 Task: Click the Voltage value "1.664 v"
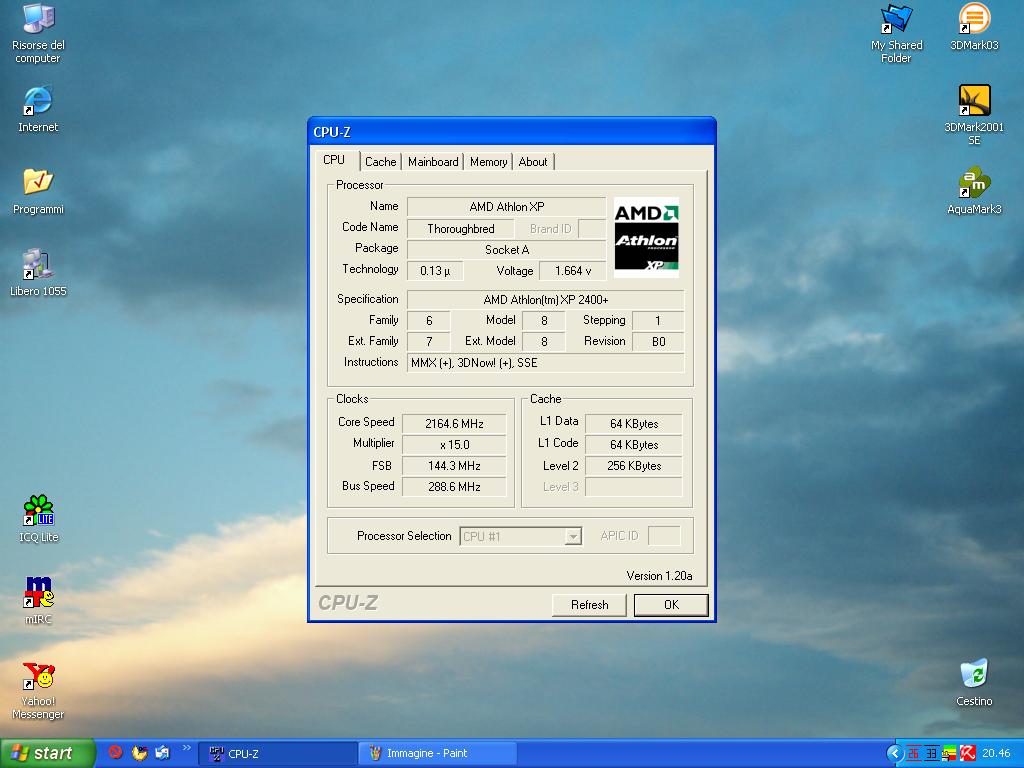point(573,270)
